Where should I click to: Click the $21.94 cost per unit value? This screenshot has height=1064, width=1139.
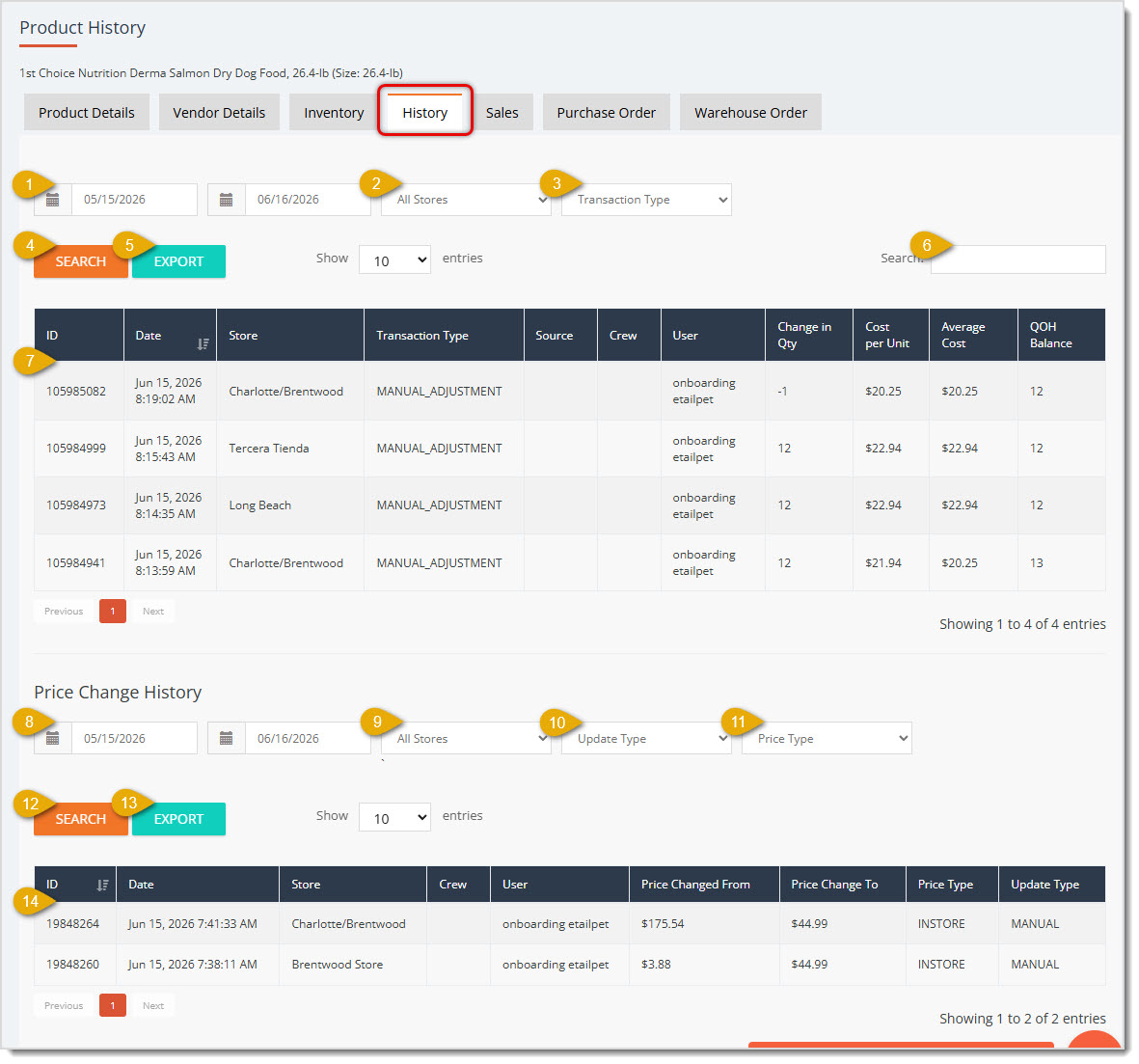(x=883, y=563)
